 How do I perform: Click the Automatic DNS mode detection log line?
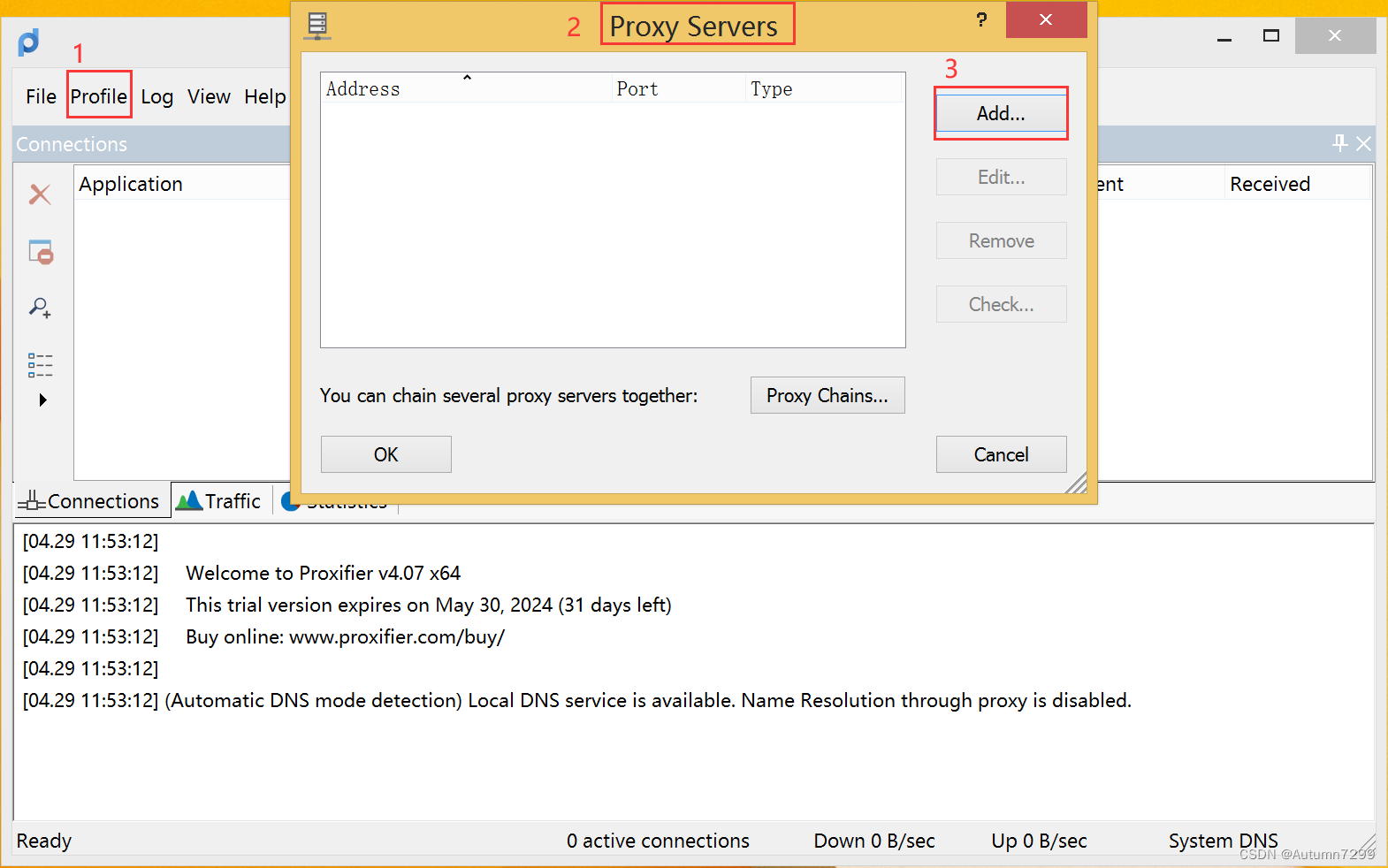[x=648, y=700]
